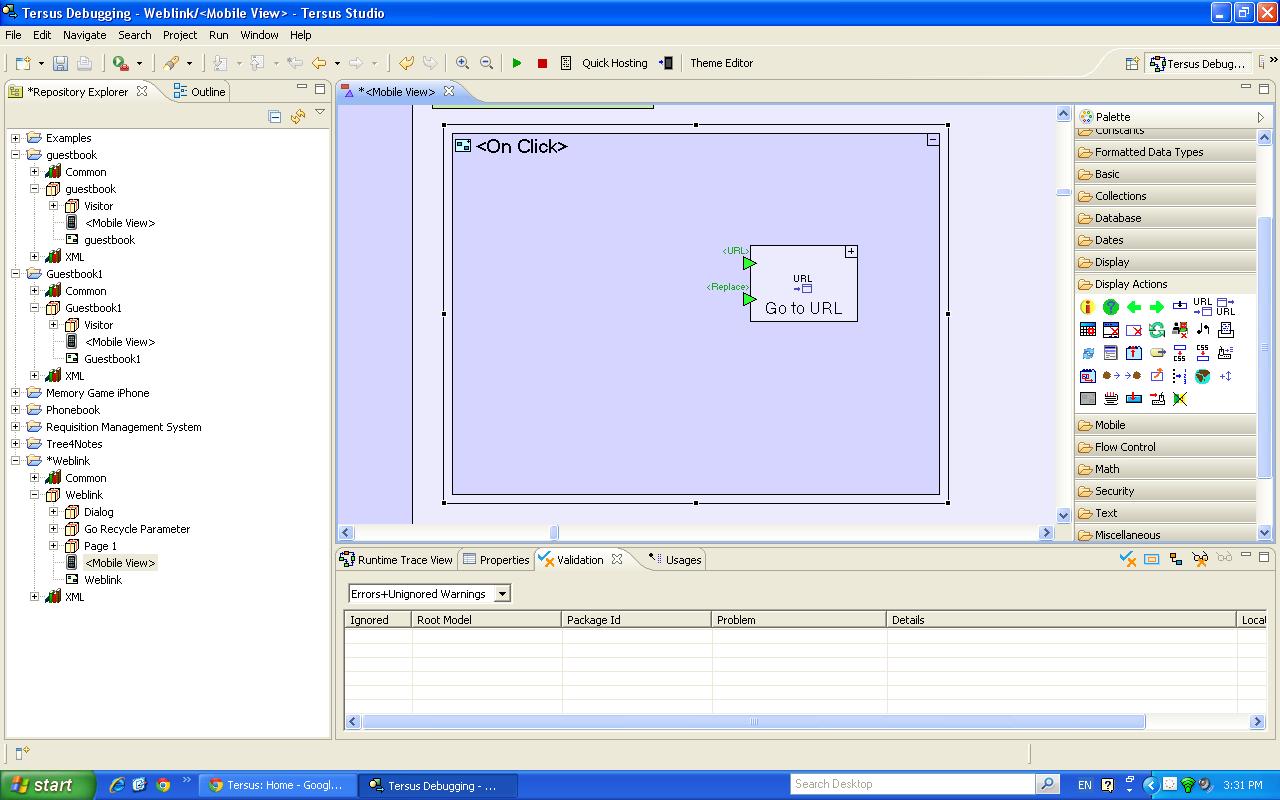Expand the Go to URL node plus button

tap(851, 252)
